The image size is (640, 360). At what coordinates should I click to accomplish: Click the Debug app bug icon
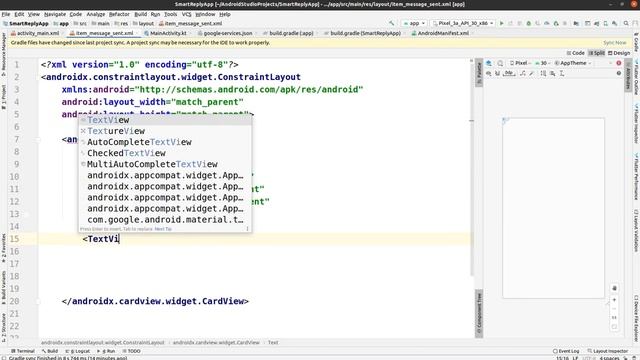[x=528, y=23]
